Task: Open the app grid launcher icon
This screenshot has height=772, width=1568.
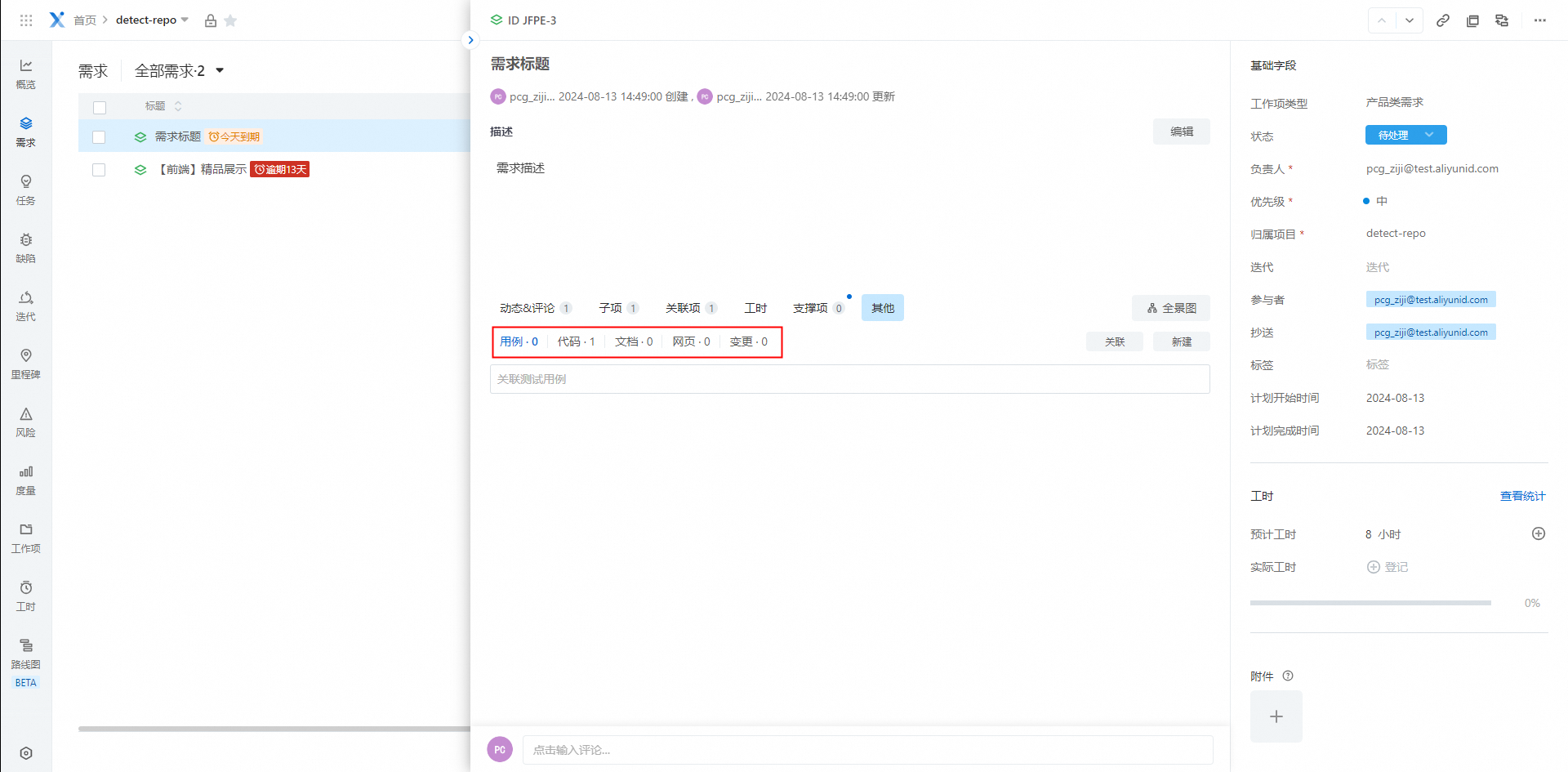Action: (x=26, y=20)
